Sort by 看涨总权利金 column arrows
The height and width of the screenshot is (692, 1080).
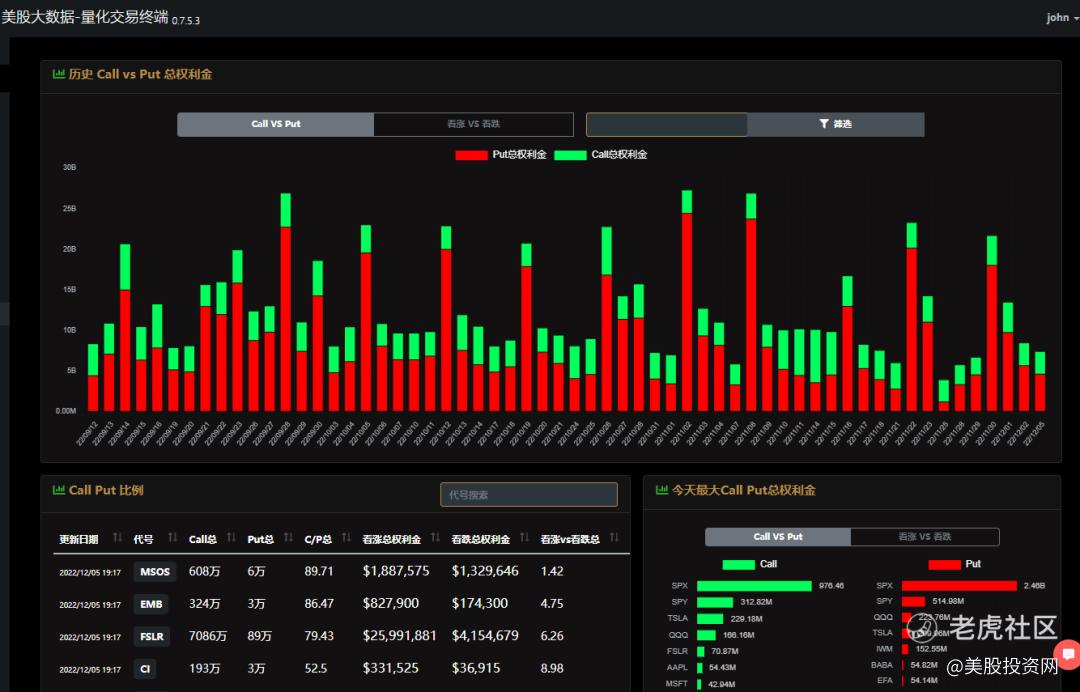pos(435,538)
